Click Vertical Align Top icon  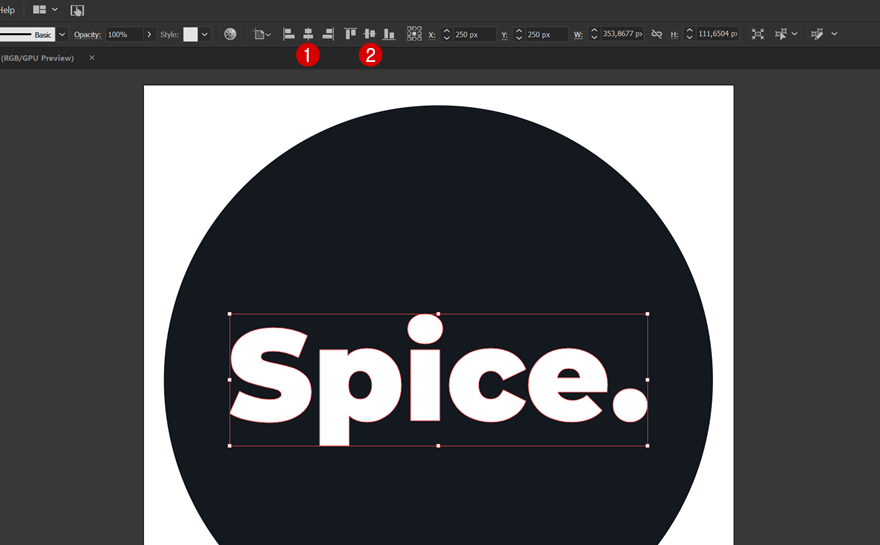coord(350,34)
